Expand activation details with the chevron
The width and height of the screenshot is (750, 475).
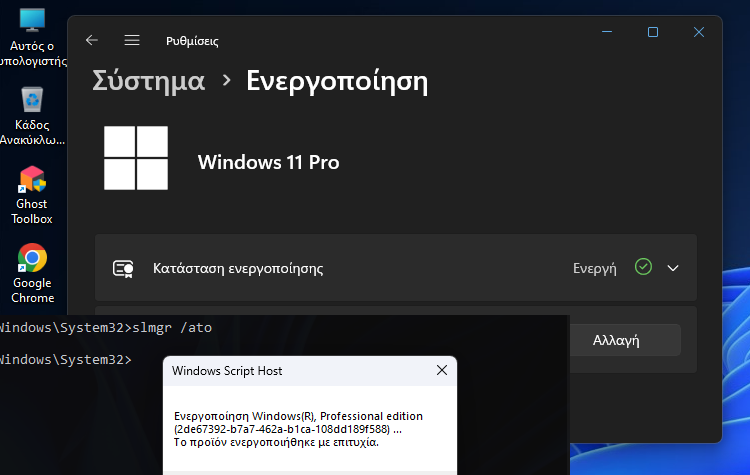(673, 268)
